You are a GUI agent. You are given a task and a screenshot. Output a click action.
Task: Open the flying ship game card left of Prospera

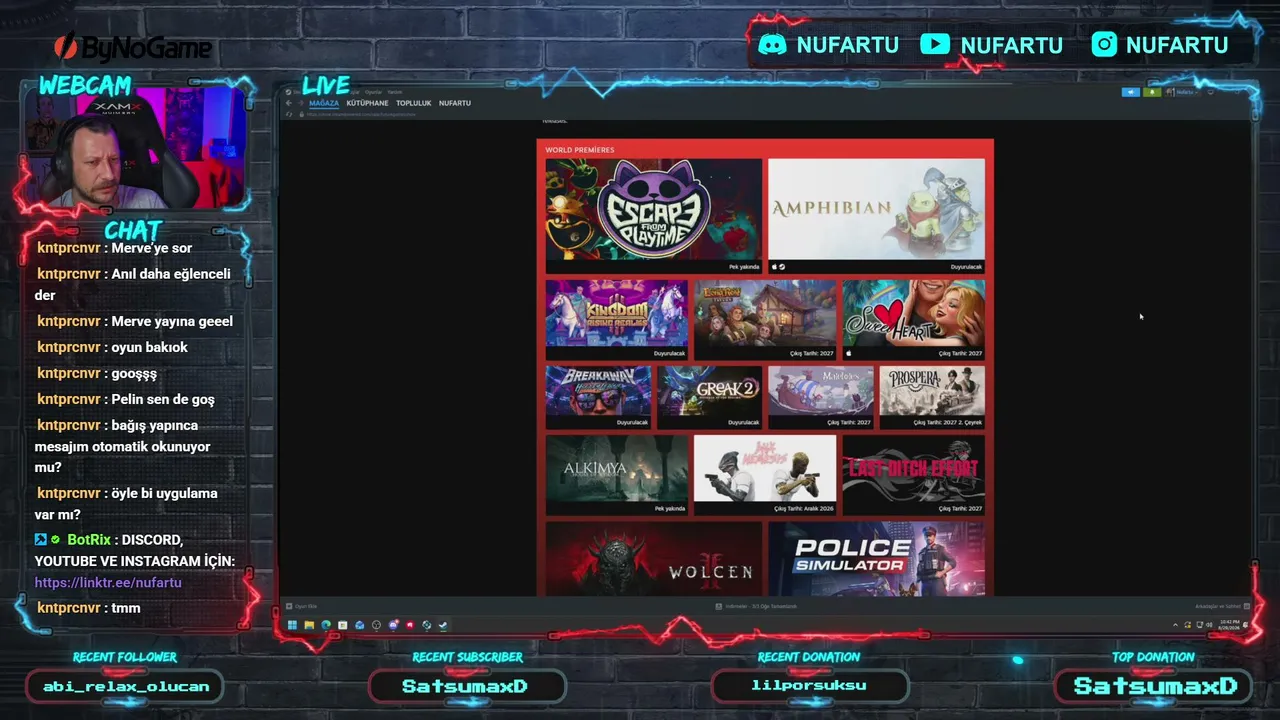pyautogui.click(x=820, y=397)
